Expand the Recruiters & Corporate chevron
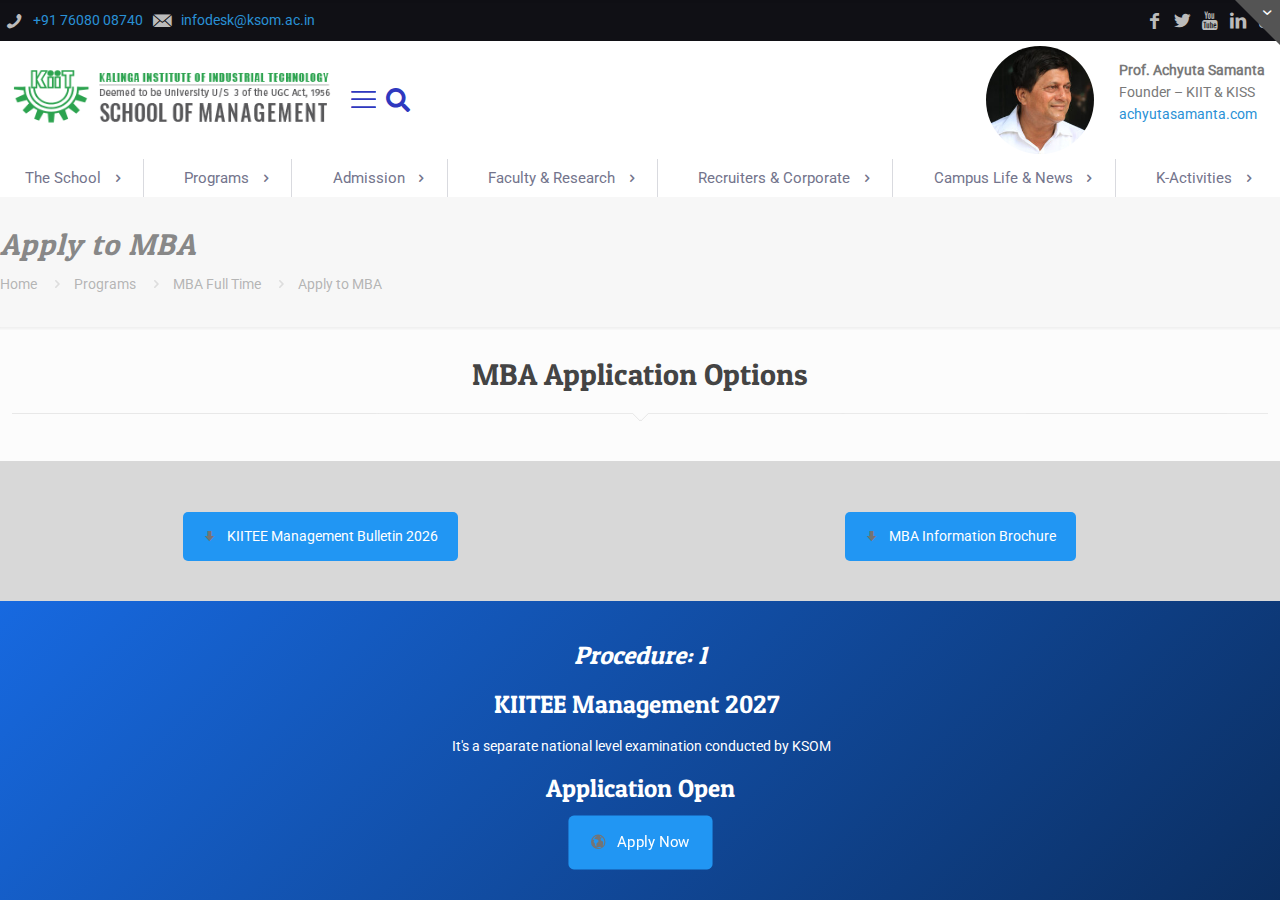Image resolution: width=1280 pixels, height=900 pixels. [x=867, y=178]
